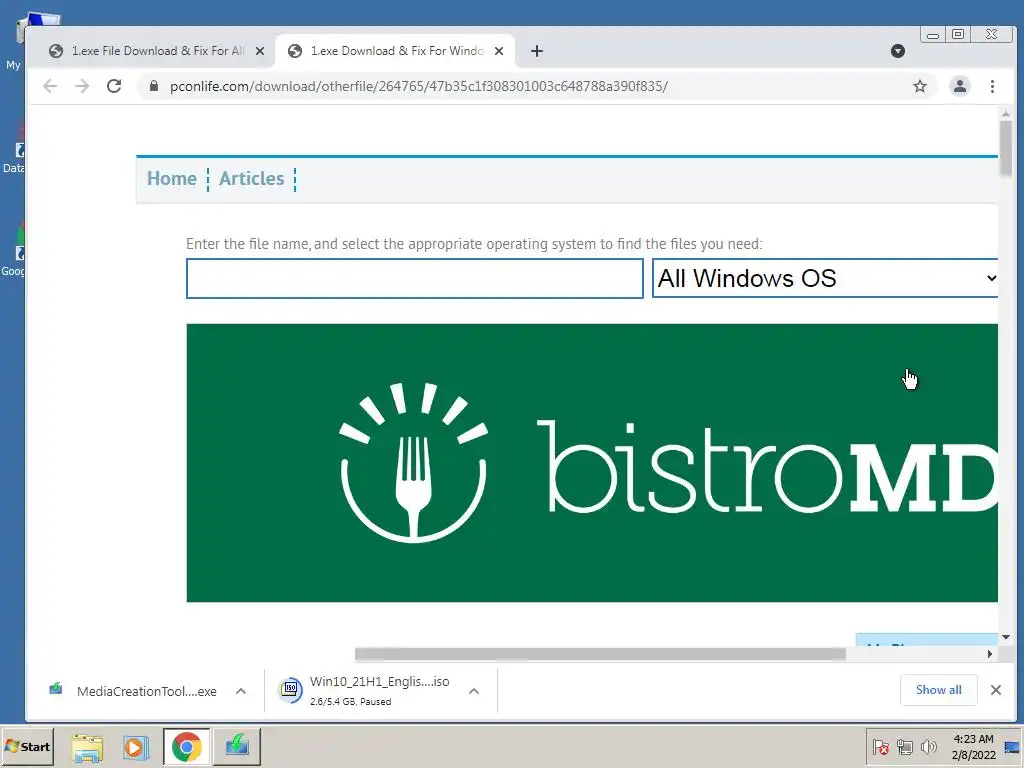Click the page scroll-down arrow
The height and width of the screenshot is (768, 1024).
1006,637
